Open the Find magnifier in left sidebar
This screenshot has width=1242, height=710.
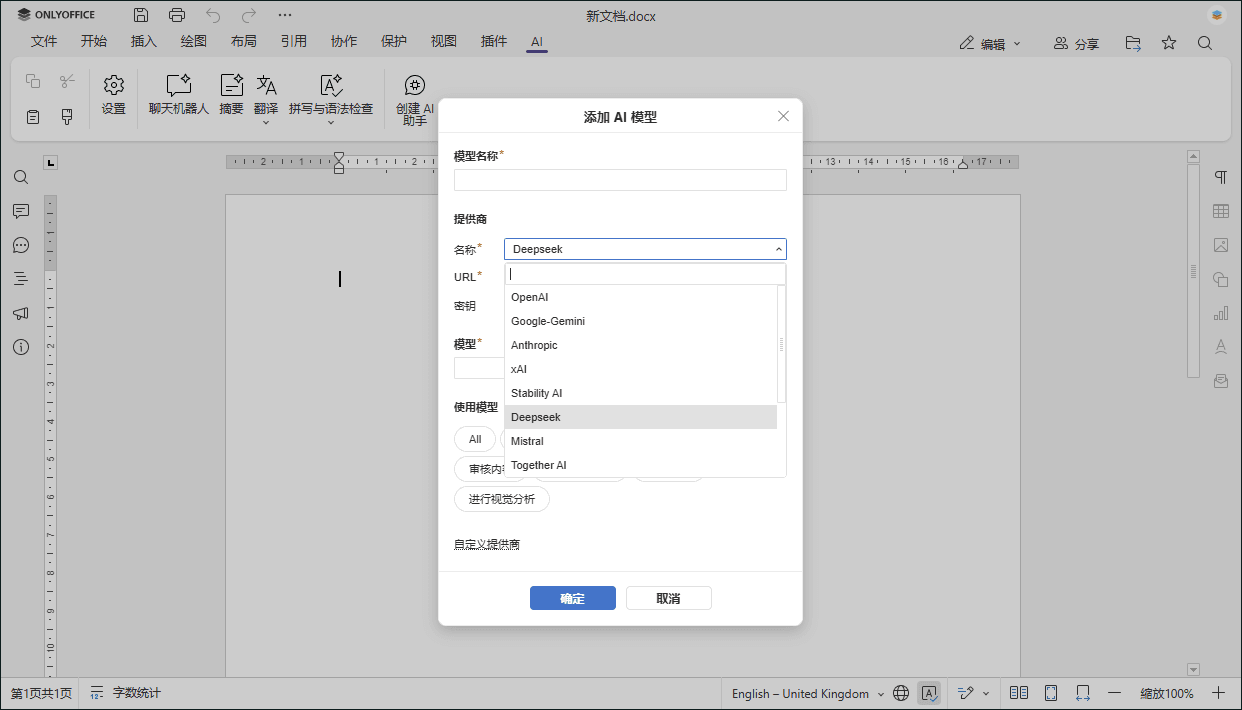point(21,177)
